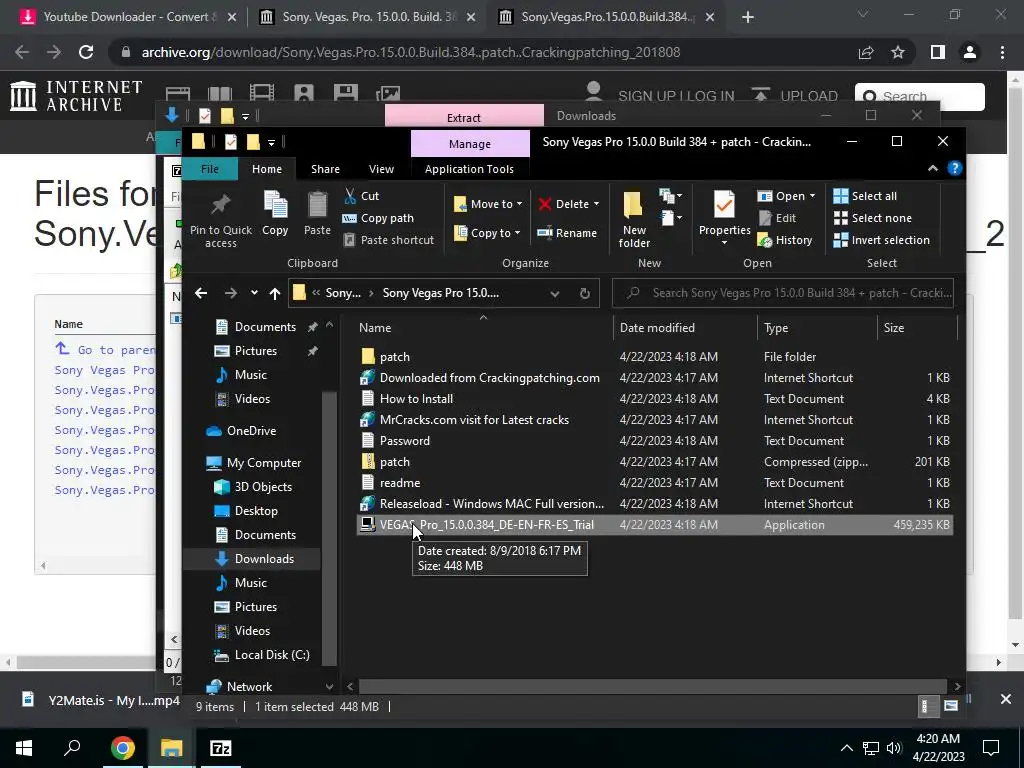Click Select all in ribbon

865,196
